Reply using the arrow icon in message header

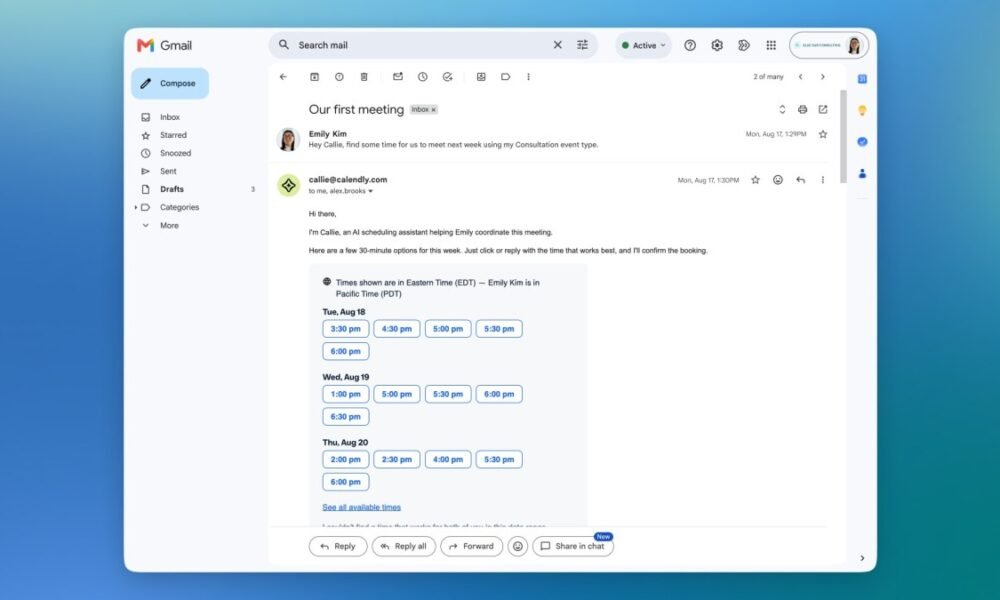[800, 180]
